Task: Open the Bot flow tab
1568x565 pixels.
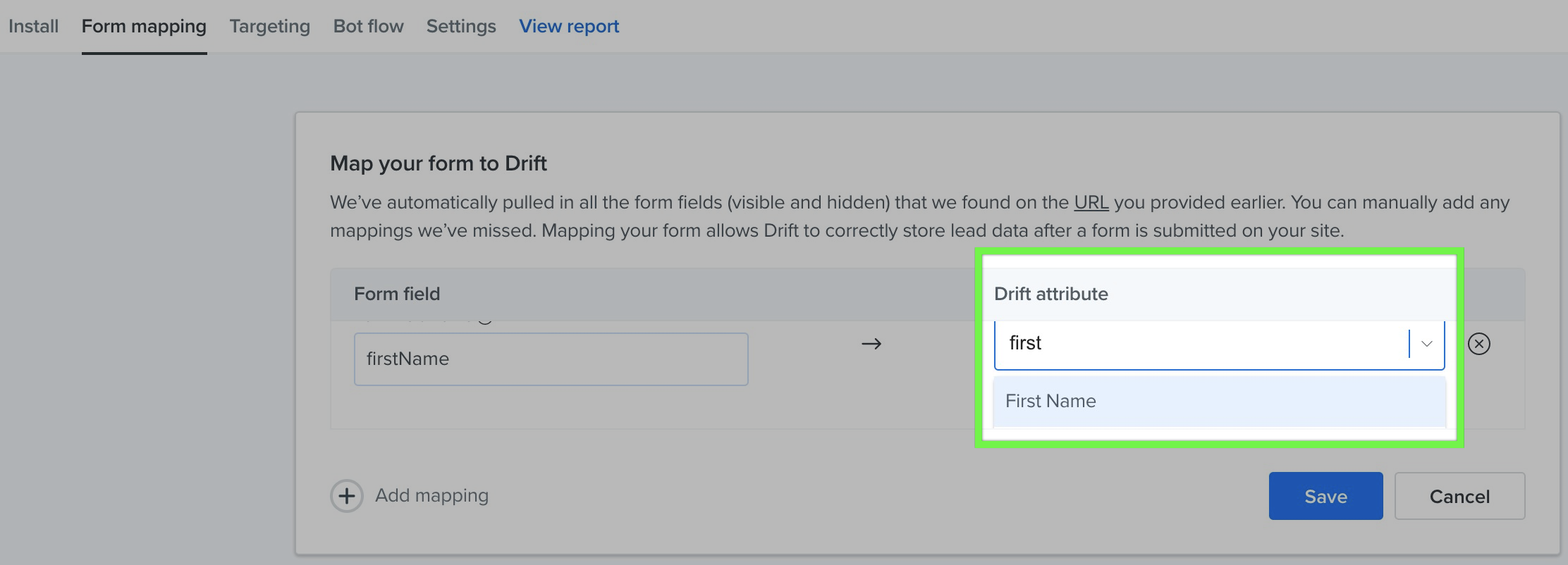Action: [368, 26]
